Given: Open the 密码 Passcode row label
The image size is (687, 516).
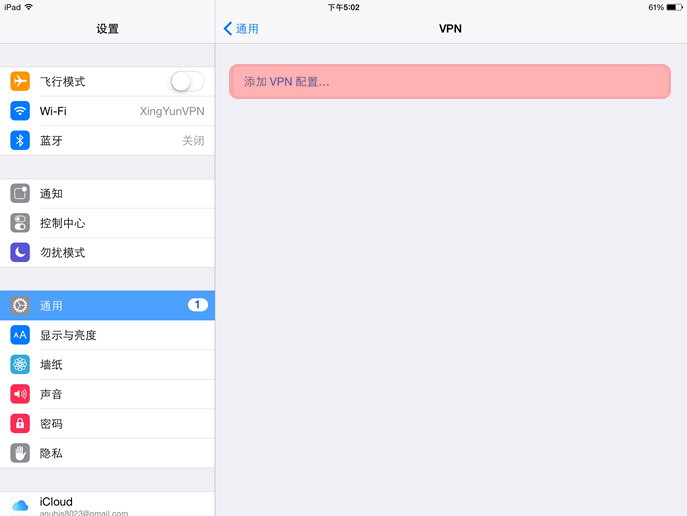Looking at the screenshot, I should (x=51, y=424).
